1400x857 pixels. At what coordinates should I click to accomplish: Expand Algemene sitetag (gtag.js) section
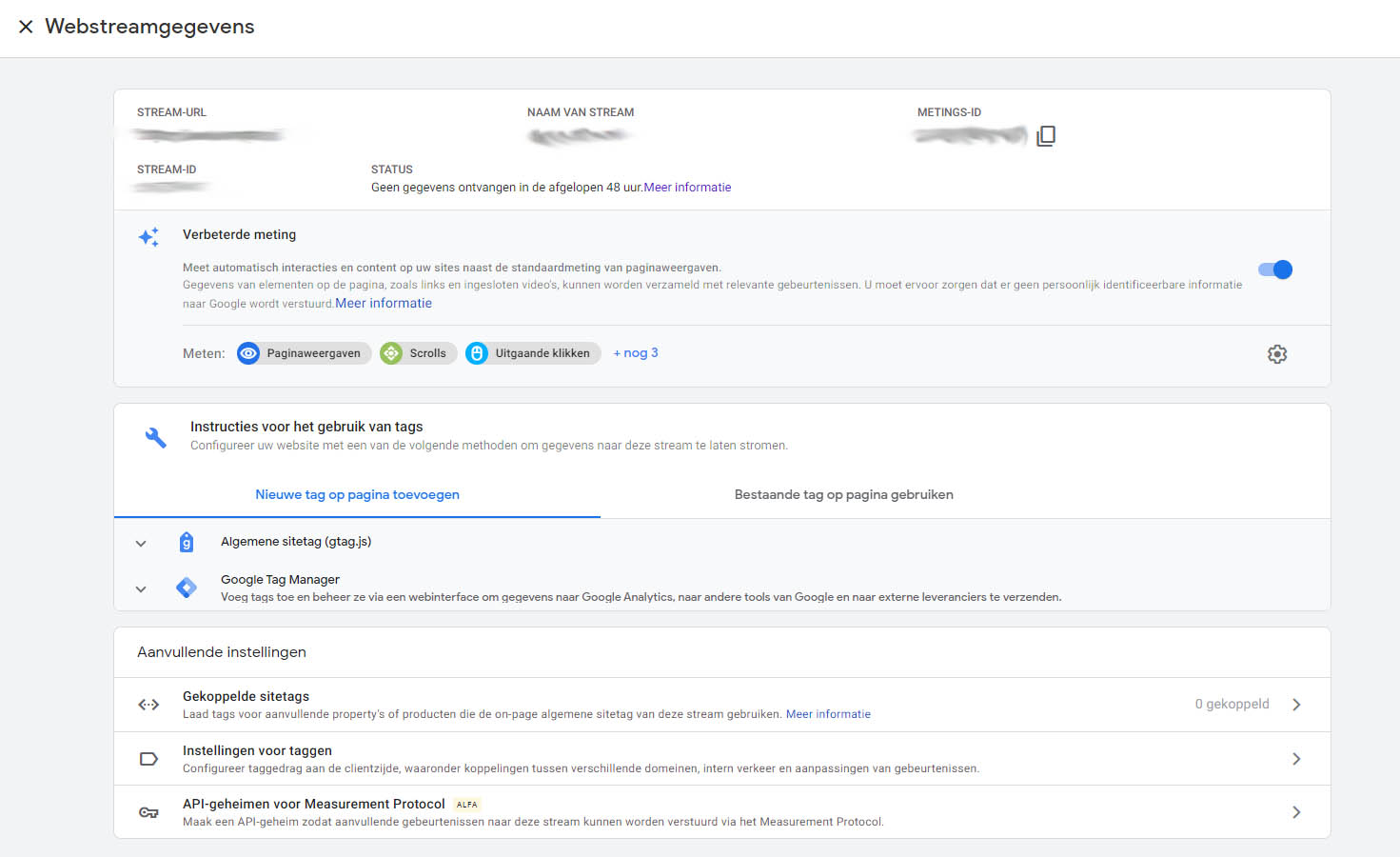click(x=141, y=544)
